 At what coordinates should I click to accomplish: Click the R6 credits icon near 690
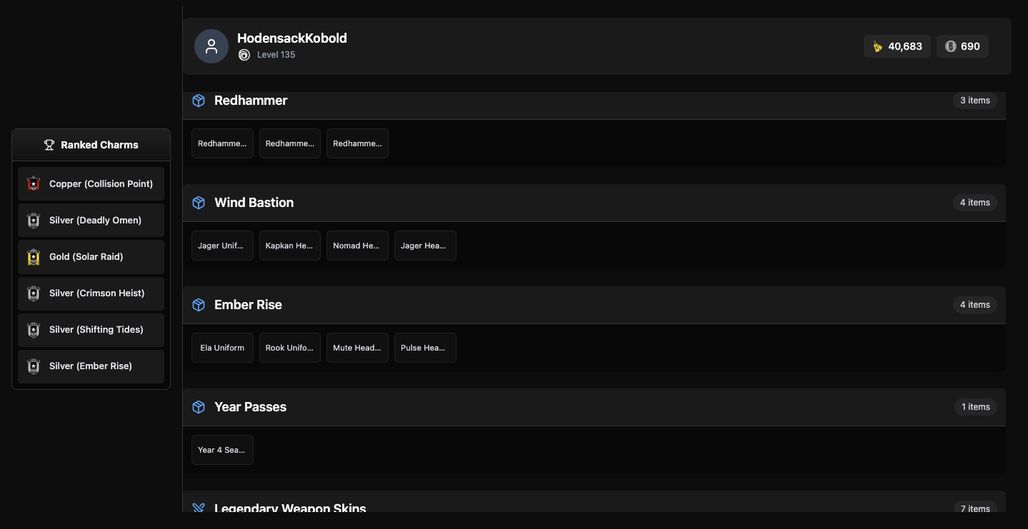(951, 47)
